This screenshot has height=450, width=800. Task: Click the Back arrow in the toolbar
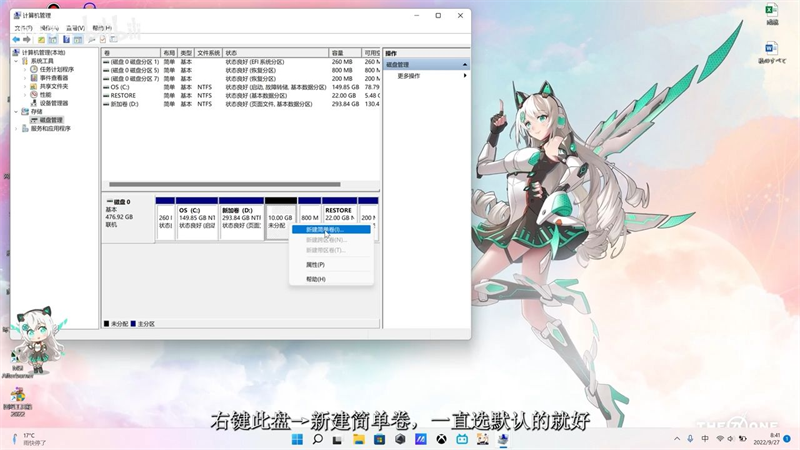pos(16,39)
